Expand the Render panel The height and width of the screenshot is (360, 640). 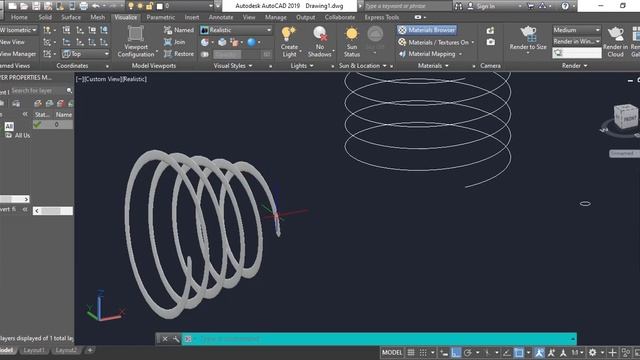pyautogui.click(x=574, y=66)
